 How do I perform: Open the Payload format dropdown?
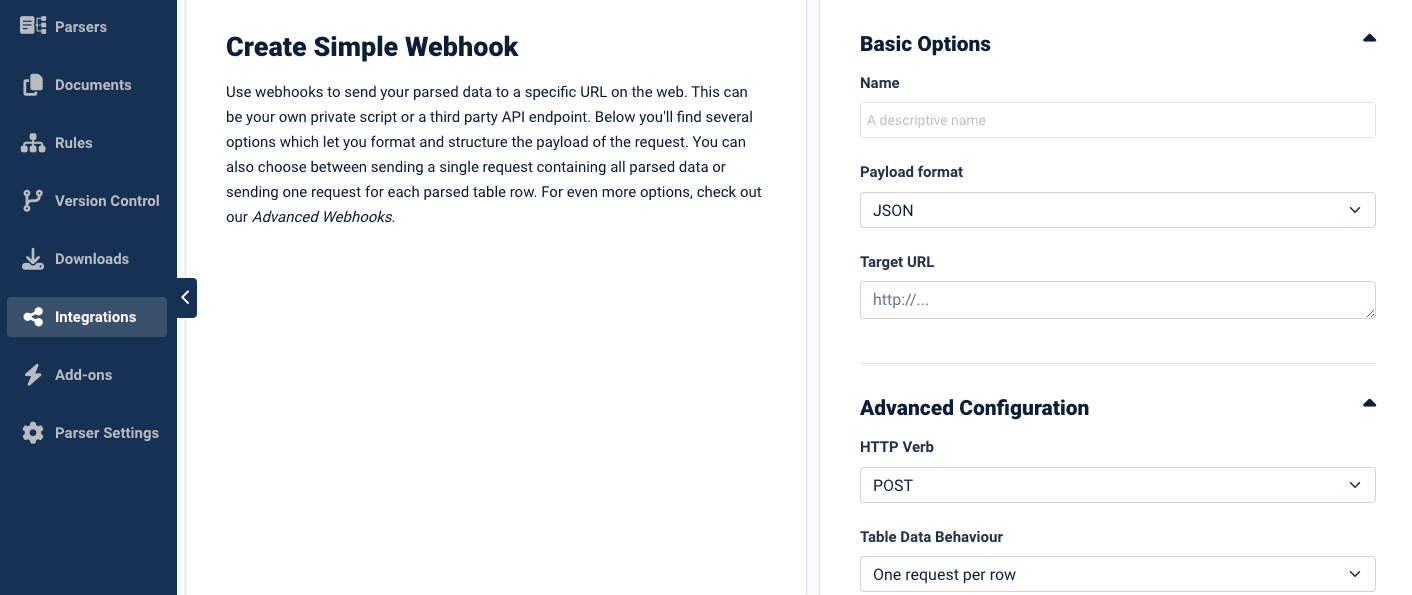(x=1117, y=210)
